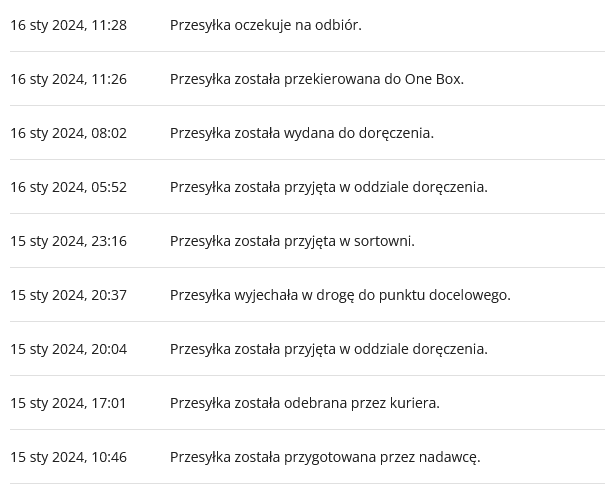605x495 pixels.
Task: Select the 05:52 'przyjęta w oddziale doręczenia' status
Action: pyautogui.click(x=328, y=187)
